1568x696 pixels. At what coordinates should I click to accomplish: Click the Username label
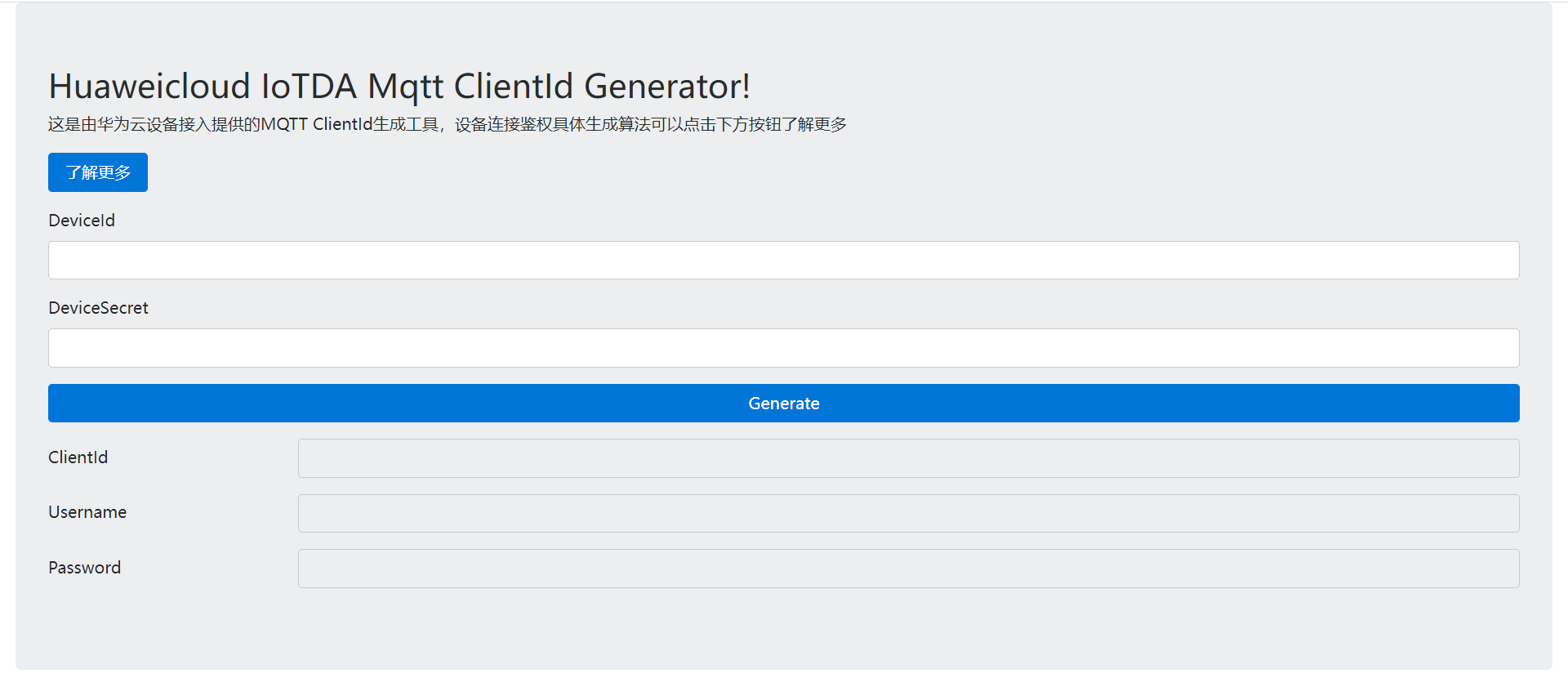click(87, 512)
